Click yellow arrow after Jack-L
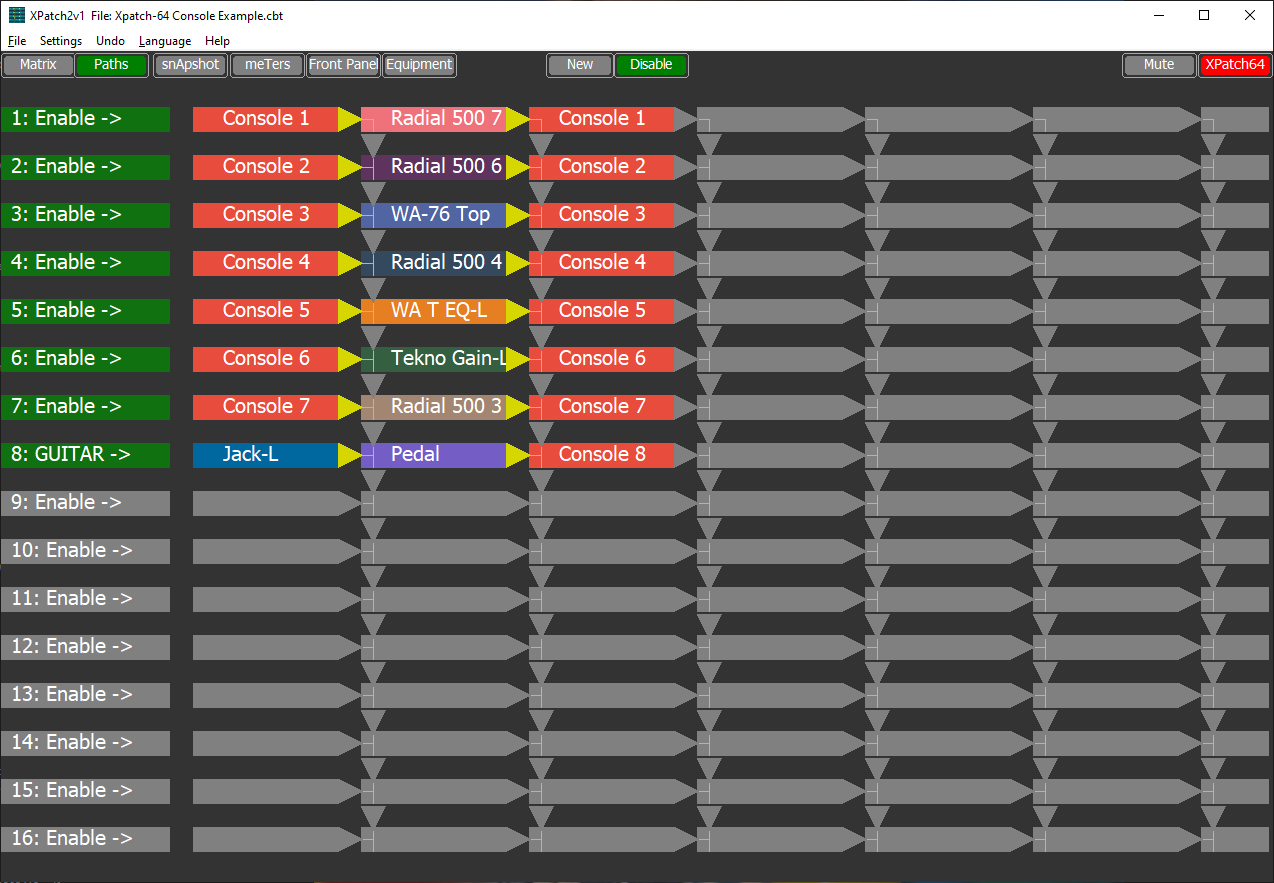The image size is (1274, 883). (349, 455)
